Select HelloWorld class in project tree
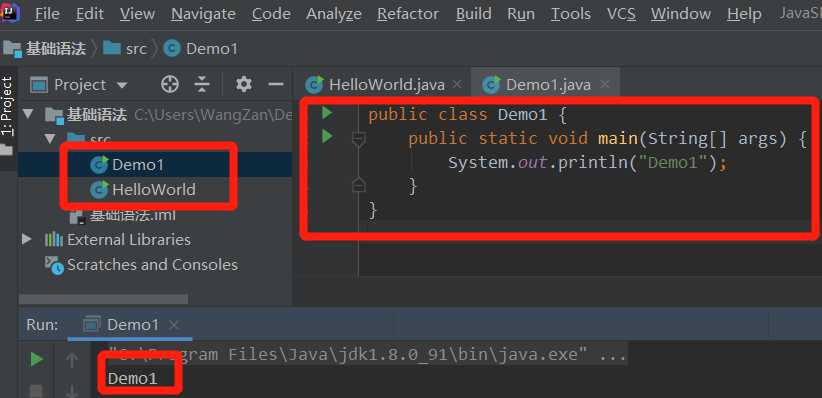 [x=155, y=189]
